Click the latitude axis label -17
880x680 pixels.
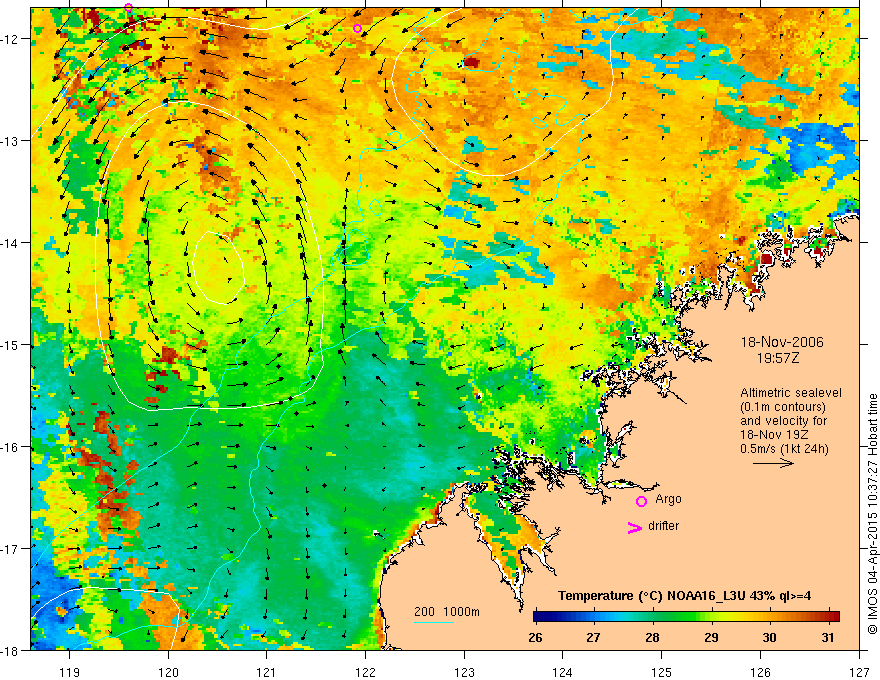coord(9,548)
